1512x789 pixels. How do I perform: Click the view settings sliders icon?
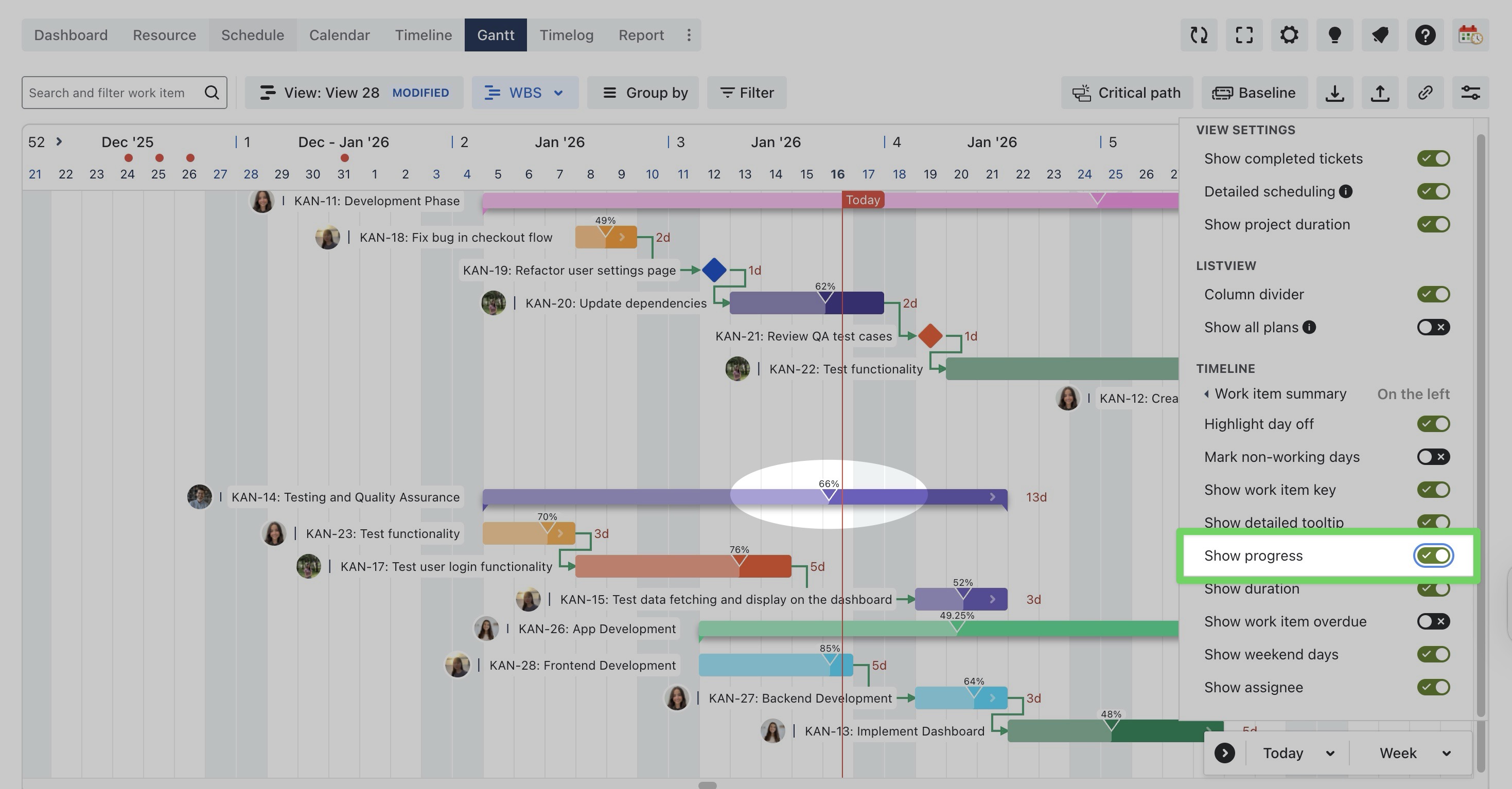coord(1470,93)
